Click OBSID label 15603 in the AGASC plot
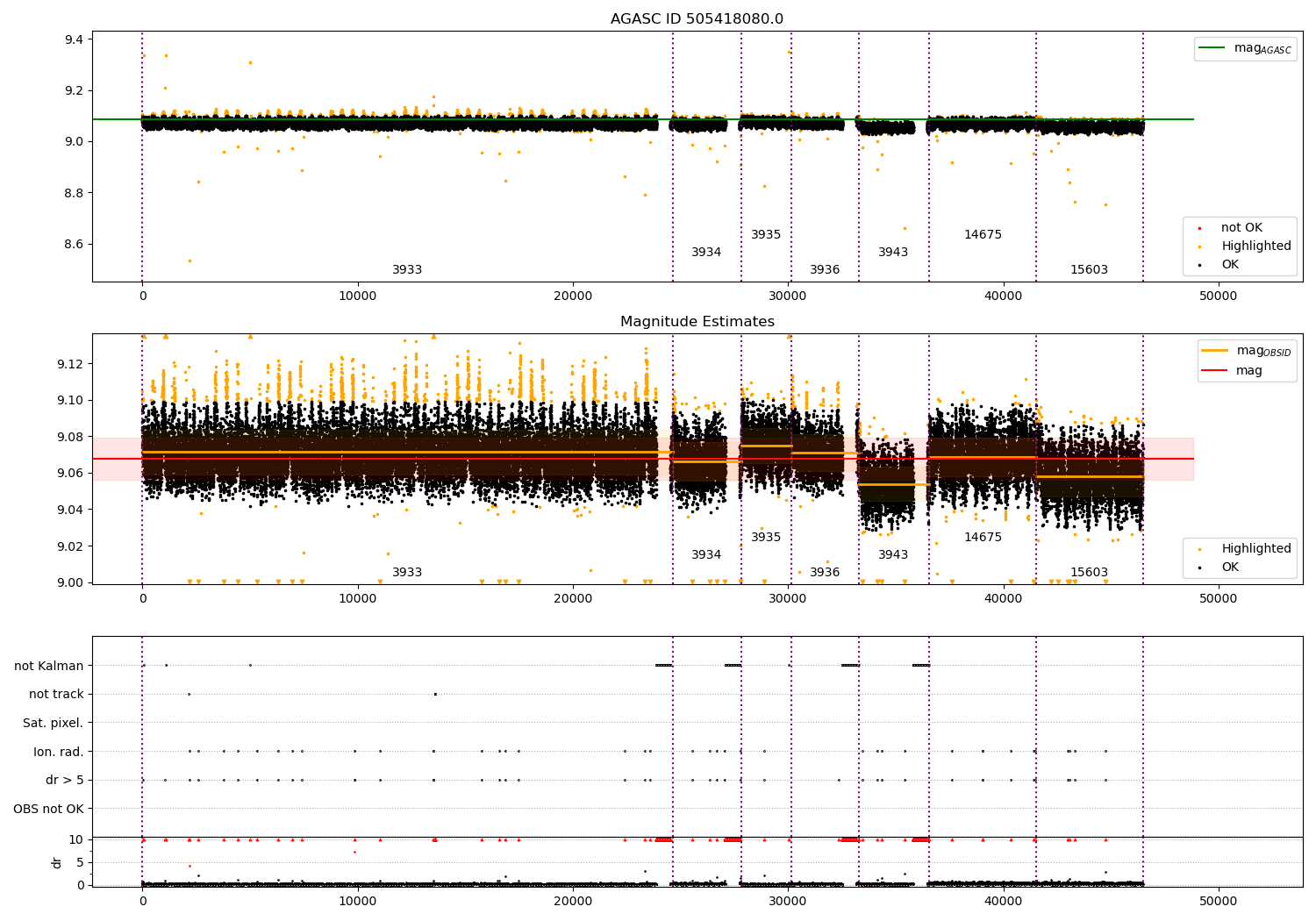Image resolution: width=1316 pixels, height=921 pixels. (x=1089, y=270)
